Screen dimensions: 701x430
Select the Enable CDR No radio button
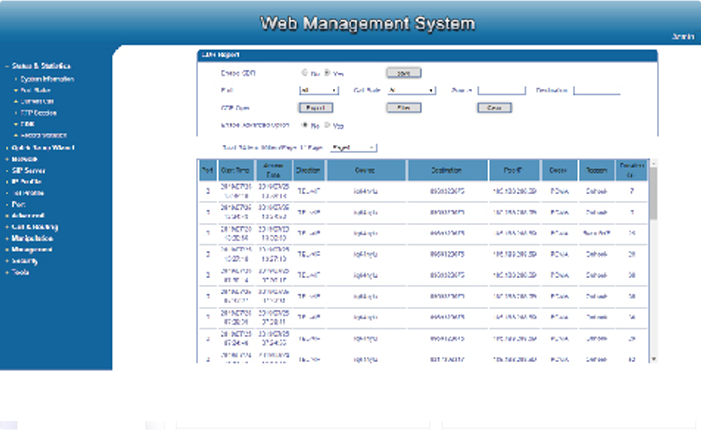pos(304,72)
